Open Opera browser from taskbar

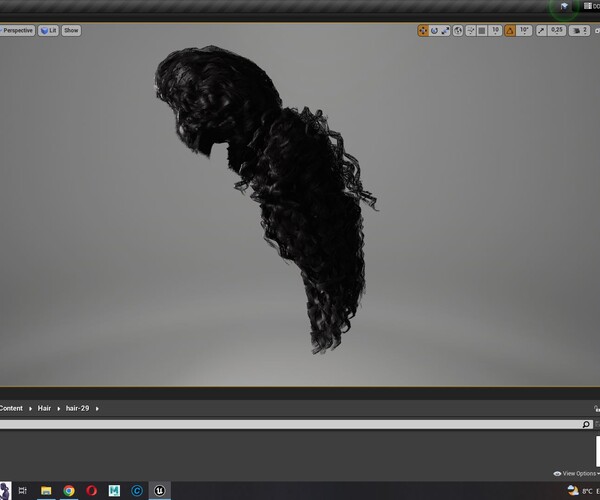coord(91,490)
